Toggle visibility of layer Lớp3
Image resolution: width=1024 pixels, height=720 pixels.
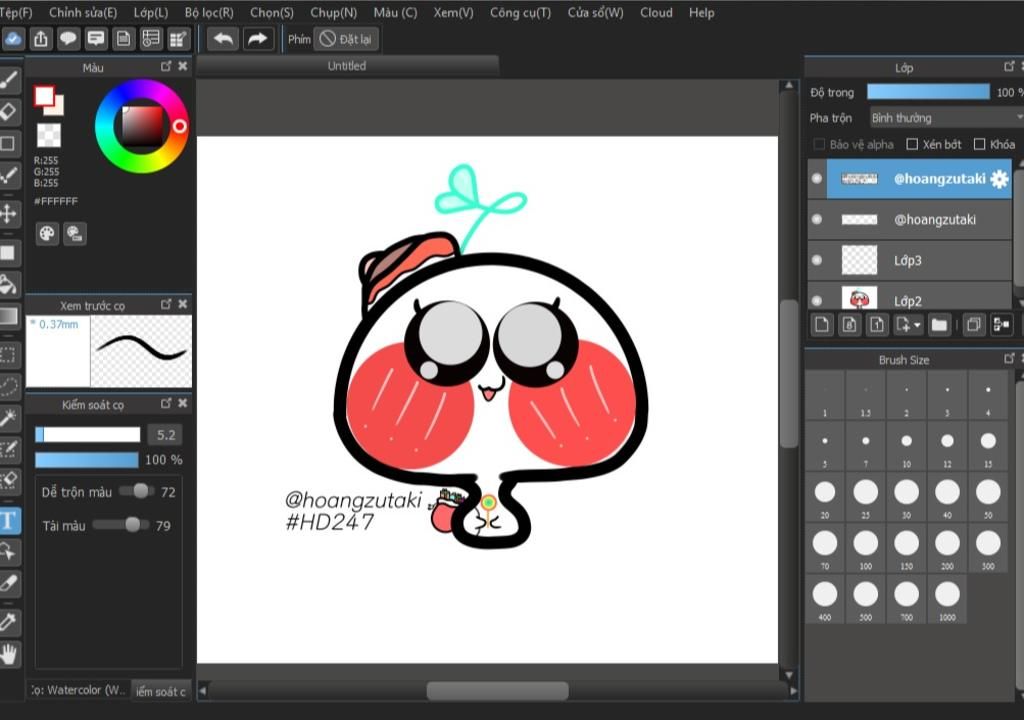(816, 260)
